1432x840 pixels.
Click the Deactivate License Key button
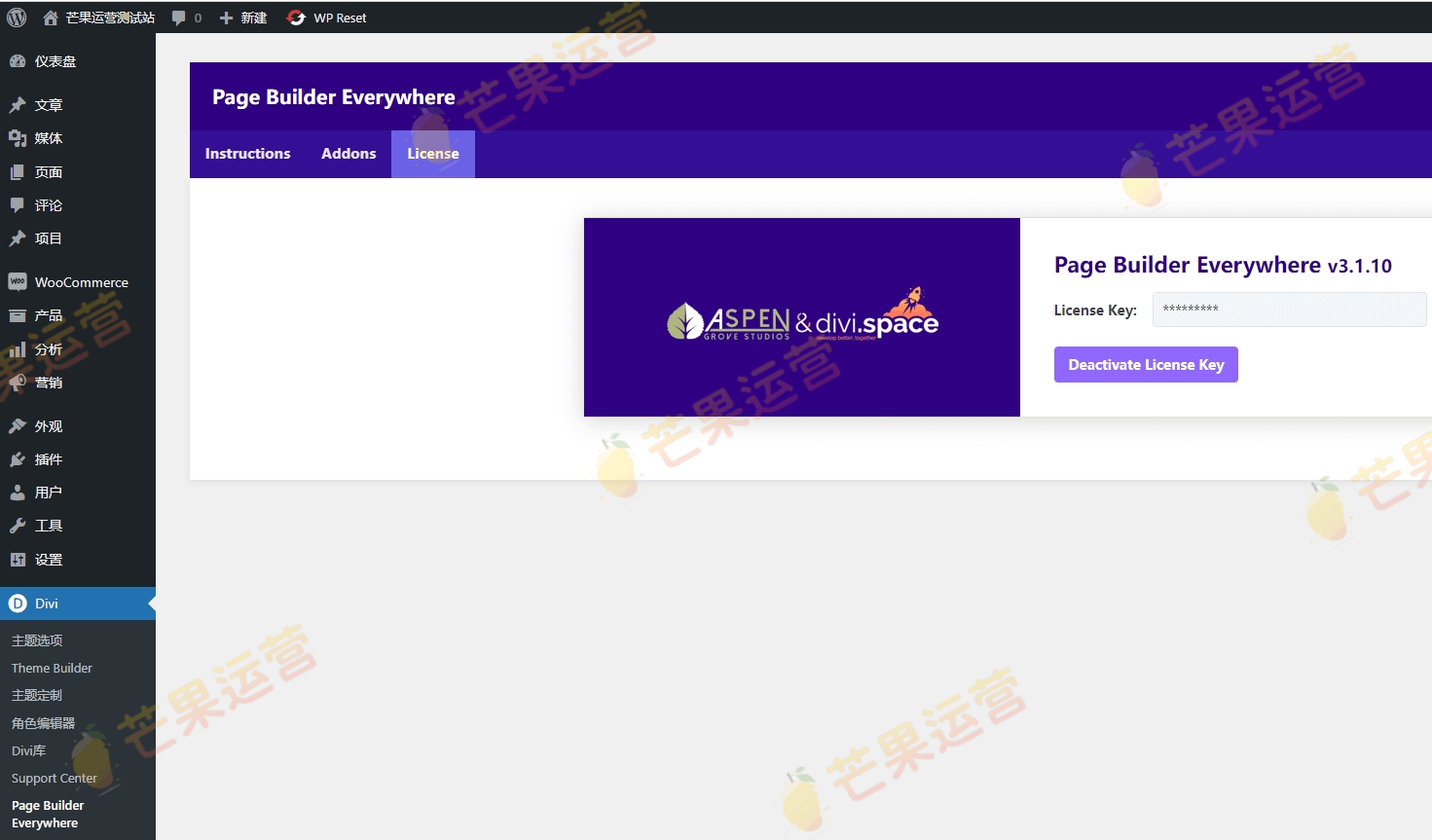pos(1146,364)
